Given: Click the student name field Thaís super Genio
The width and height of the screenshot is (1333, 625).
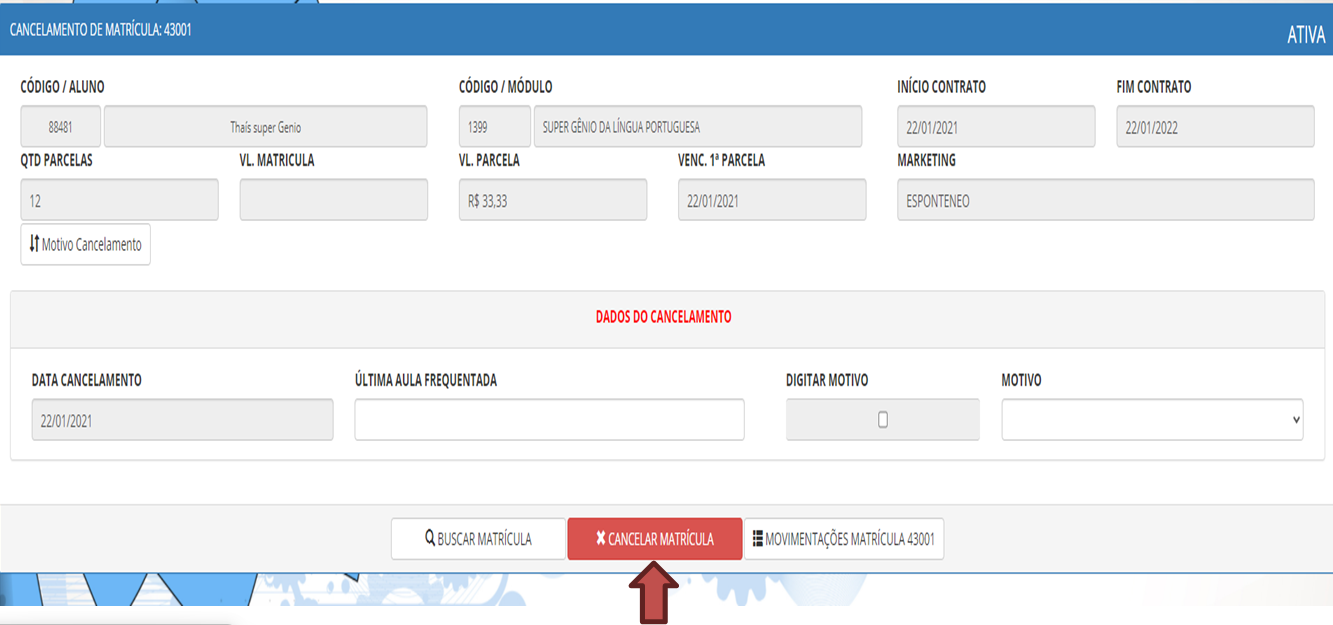Looking at the screenshot, I should (x=265, y=127).
